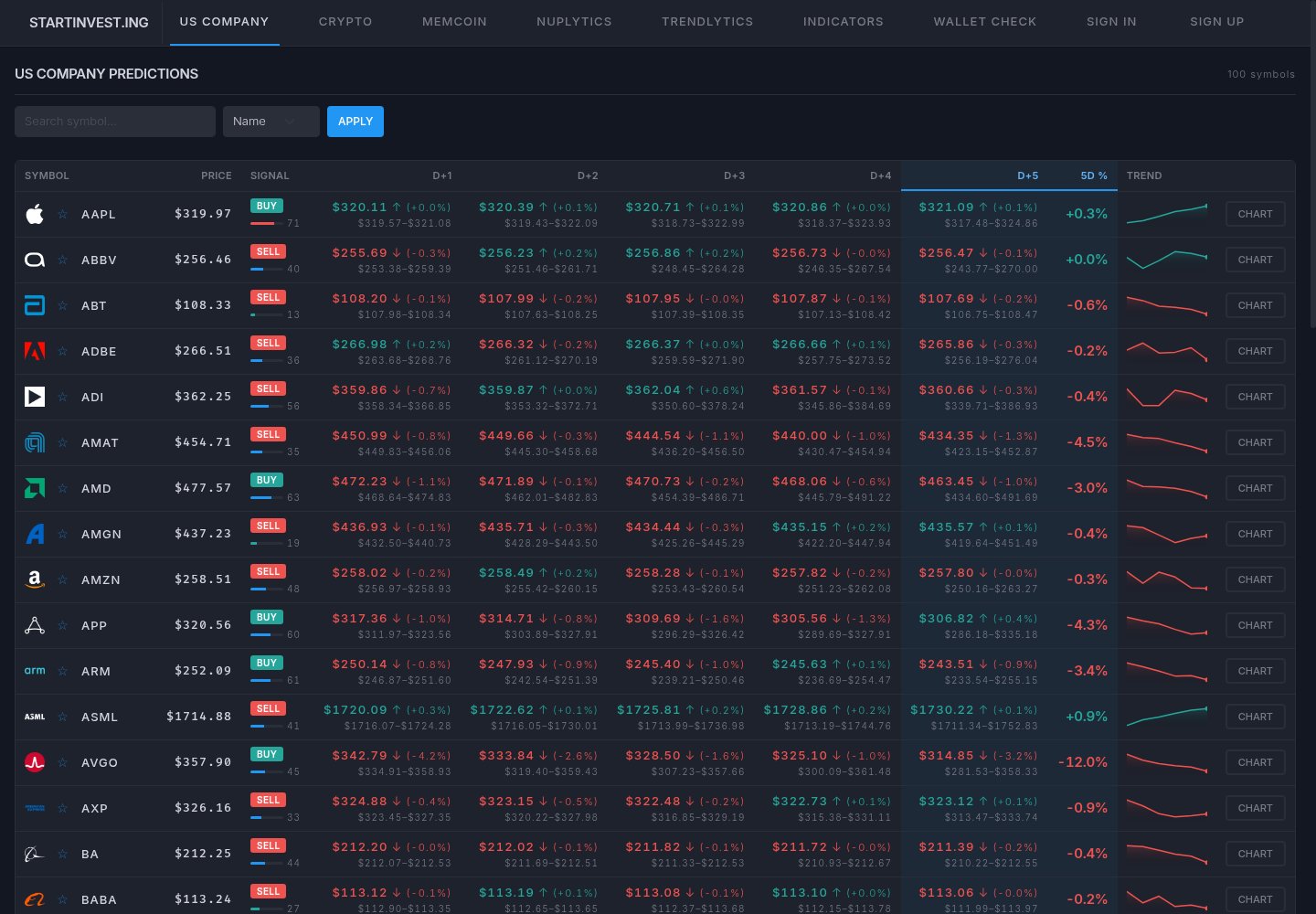This screenshot has width=1316, height=914.
Task: Go to the Nuplytics tab
Action: click(574, 22)
